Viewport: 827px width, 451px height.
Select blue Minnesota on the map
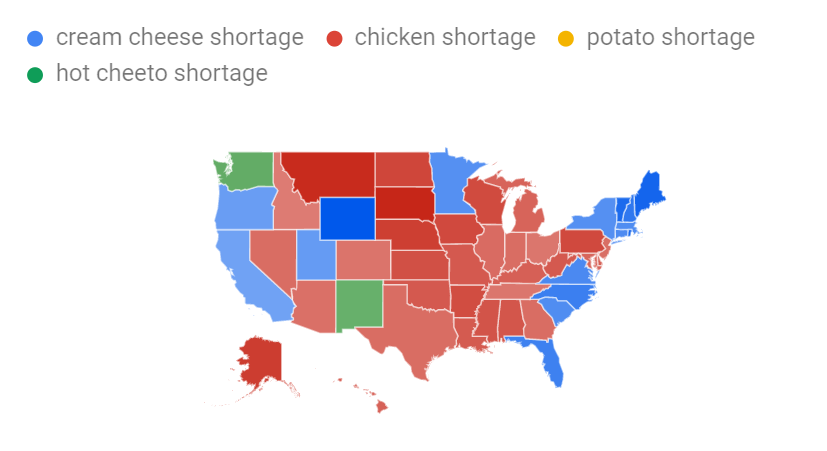point(451,185)
